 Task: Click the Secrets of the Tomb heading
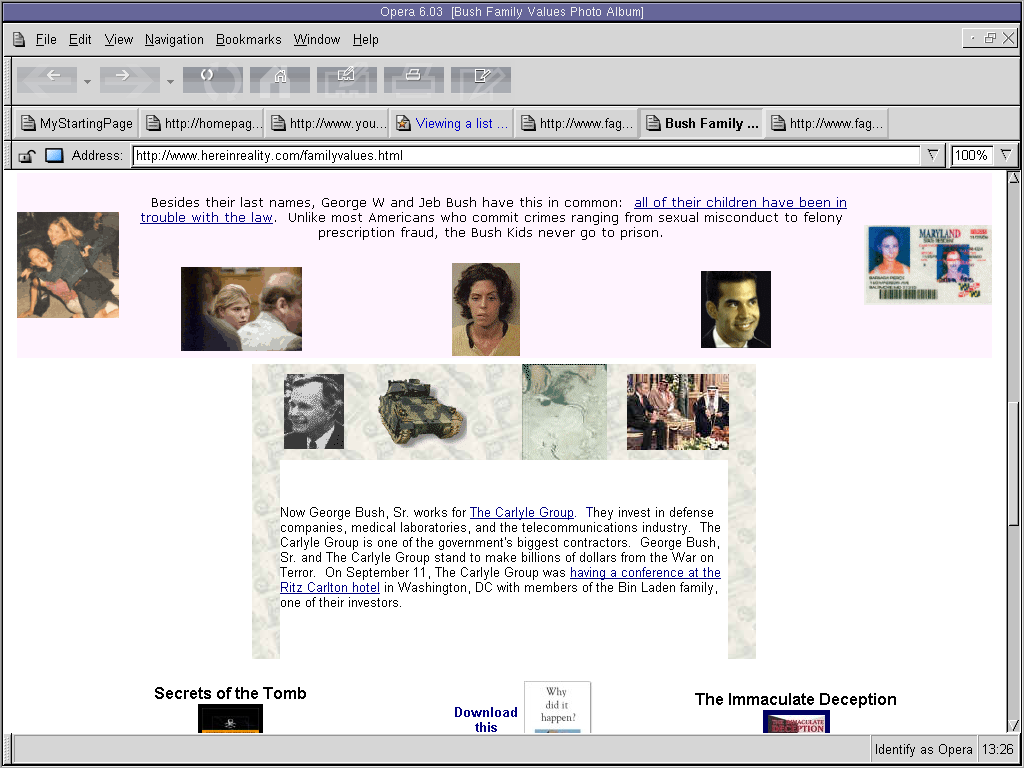pyautogui.click(x=230, y=694)
